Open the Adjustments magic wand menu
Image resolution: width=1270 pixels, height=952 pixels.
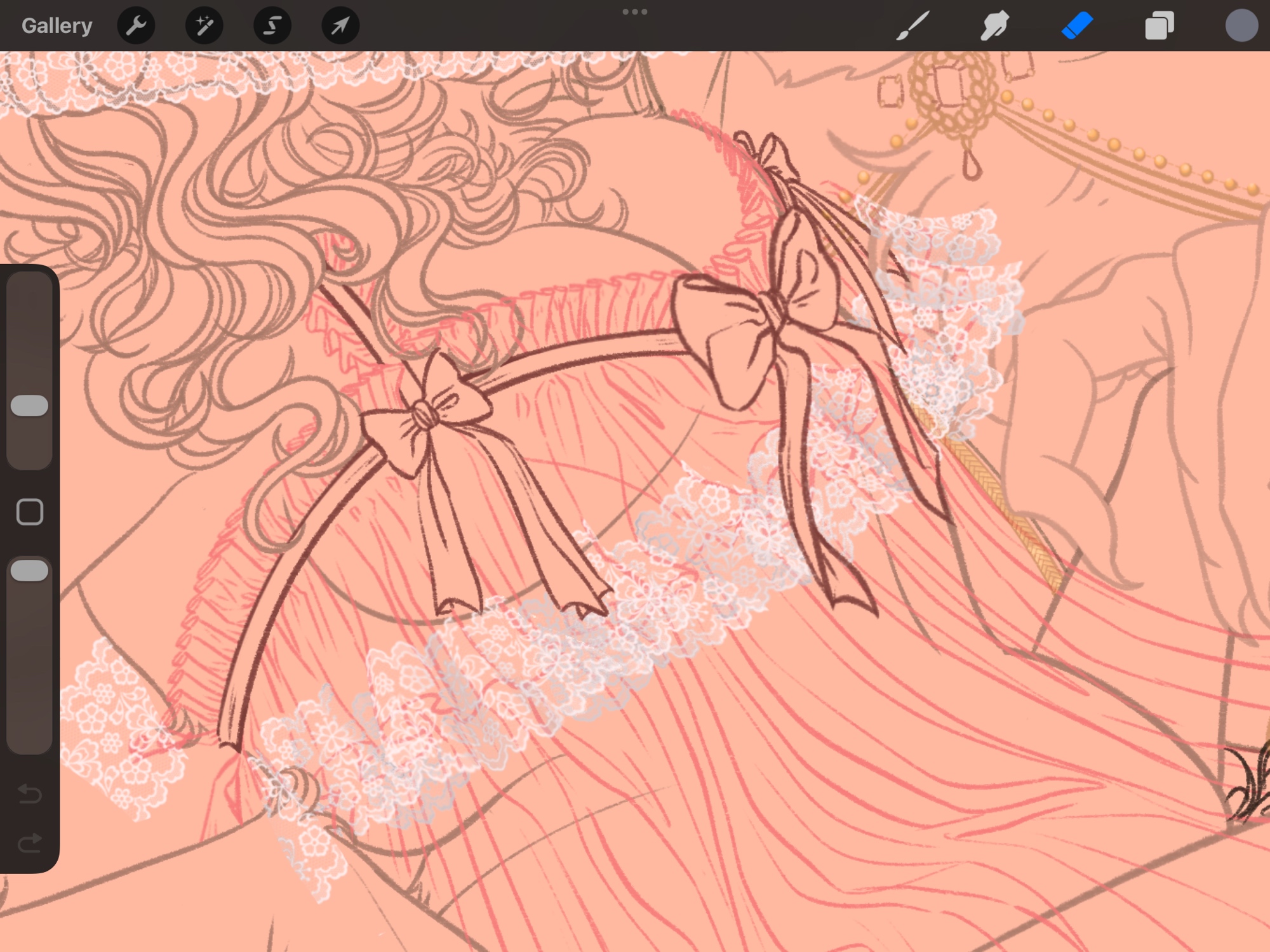(x=204, y=26)
